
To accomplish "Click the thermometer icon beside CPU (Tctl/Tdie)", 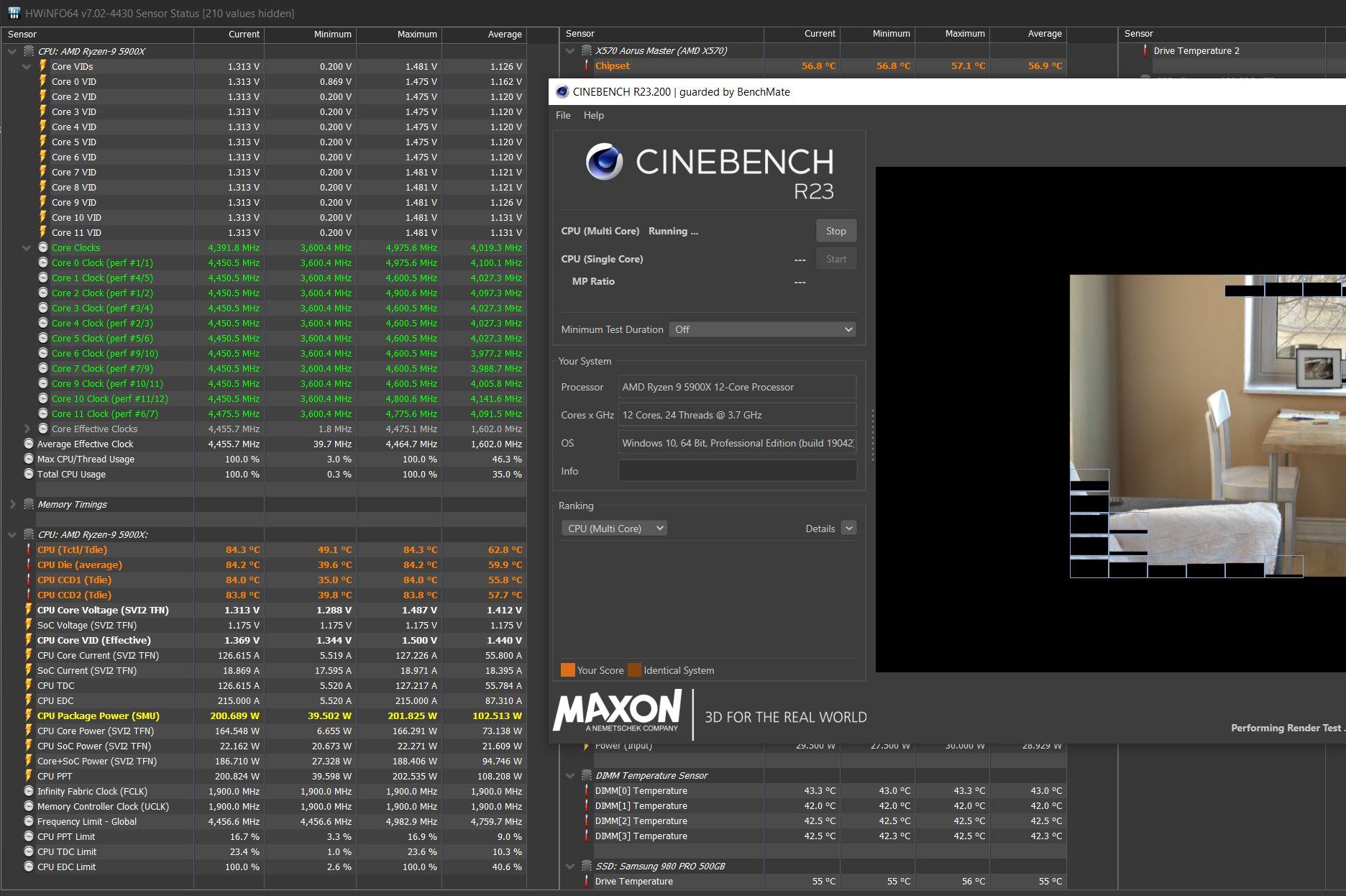I will click(x=29, y=549).
